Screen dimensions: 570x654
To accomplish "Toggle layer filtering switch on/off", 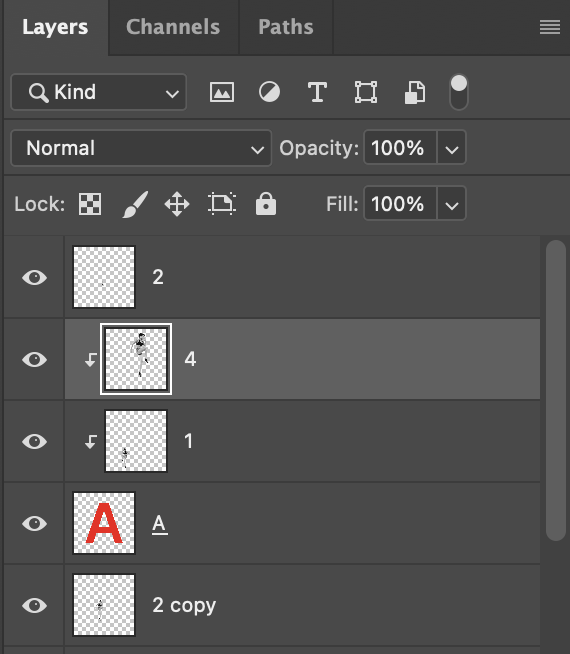I will coord(459,92).
